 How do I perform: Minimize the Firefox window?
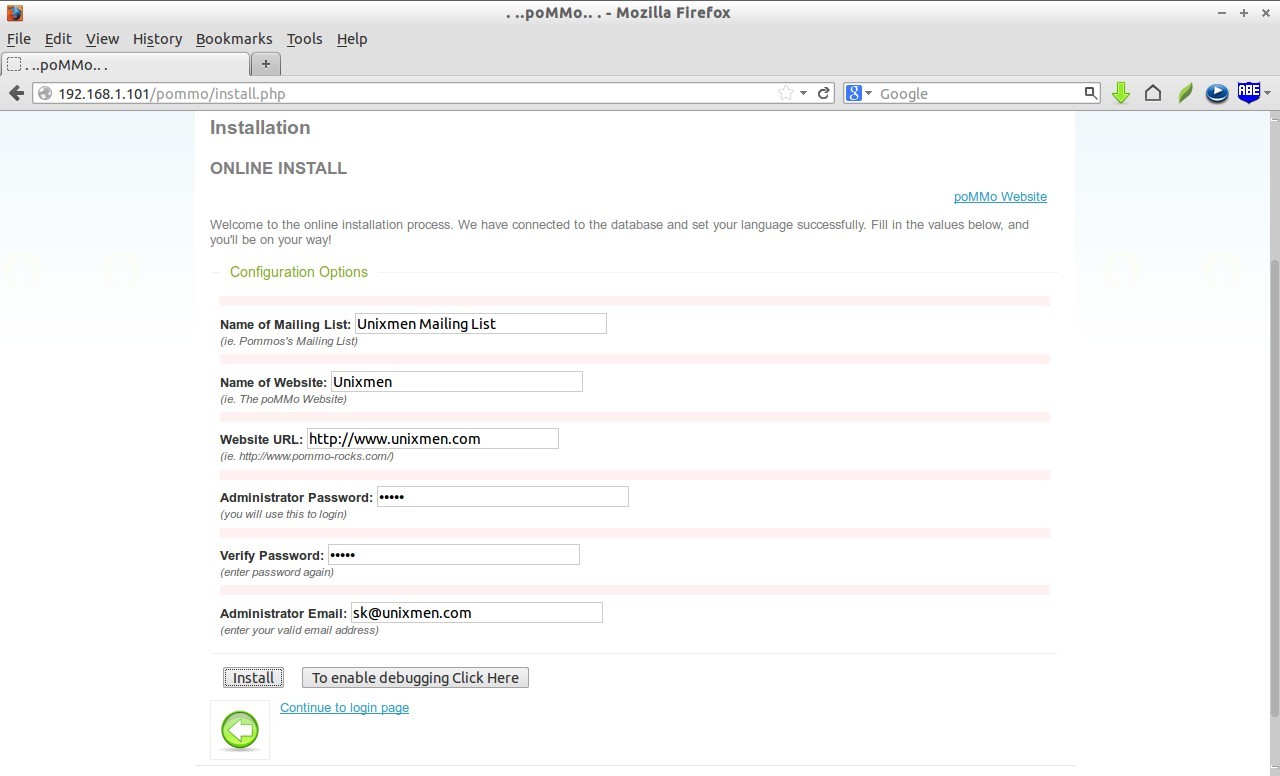pos(1222,13)
